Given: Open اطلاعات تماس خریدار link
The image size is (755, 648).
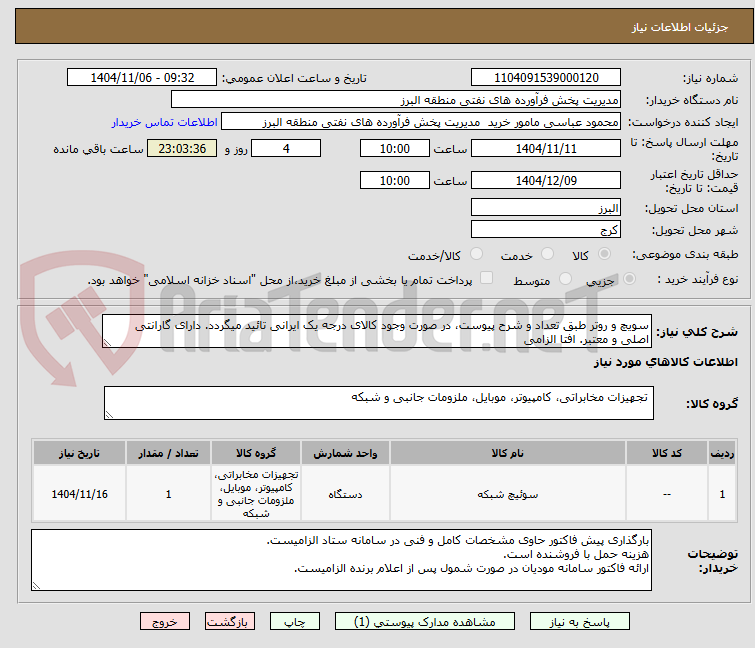Looking at the screenshot, I should coord(165,122).
